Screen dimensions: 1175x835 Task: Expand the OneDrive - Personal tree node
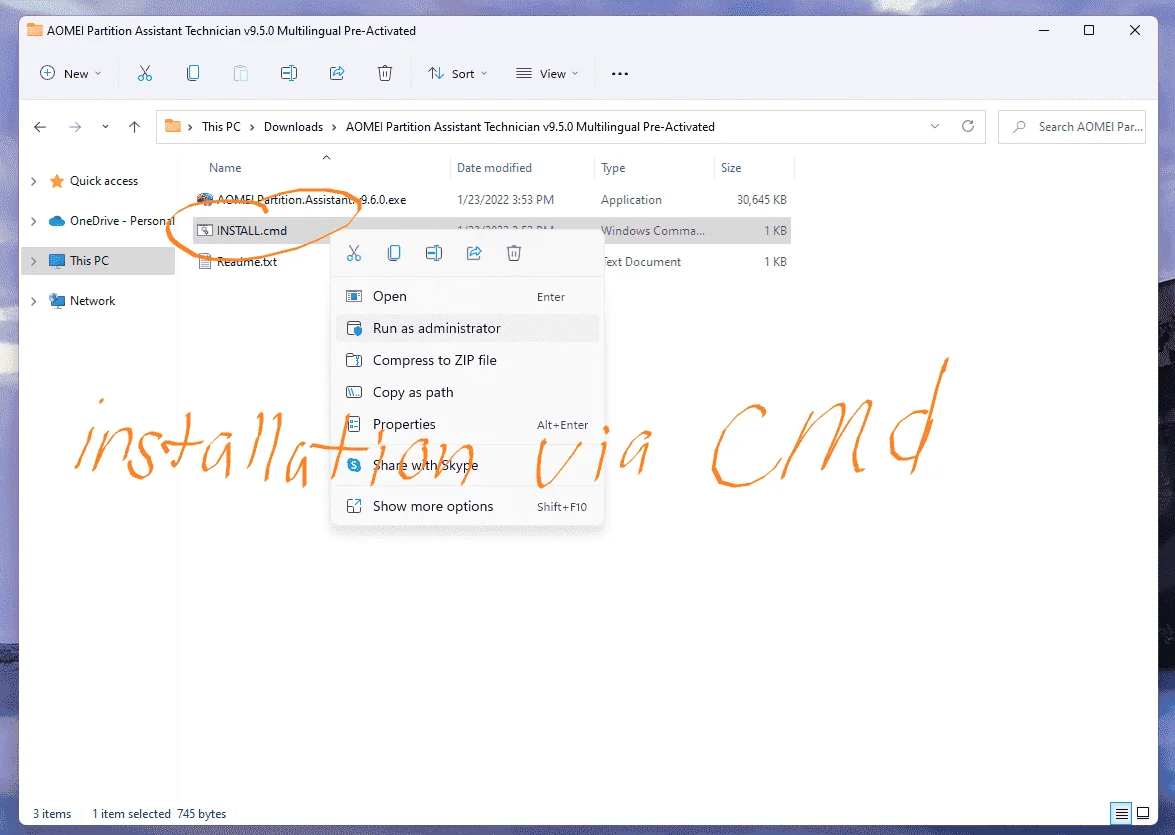[x=33, y=221]
